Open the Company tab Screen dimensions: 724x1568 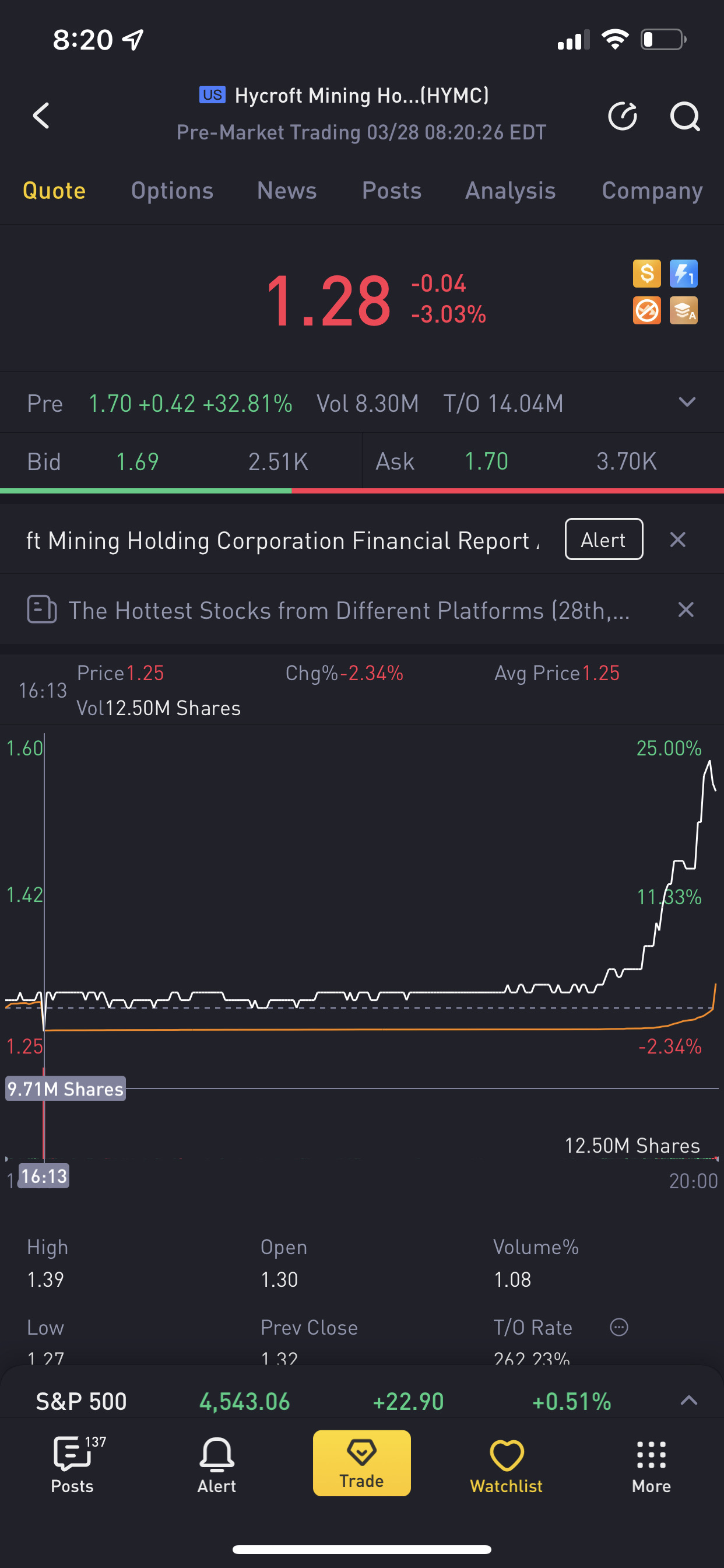652,191
